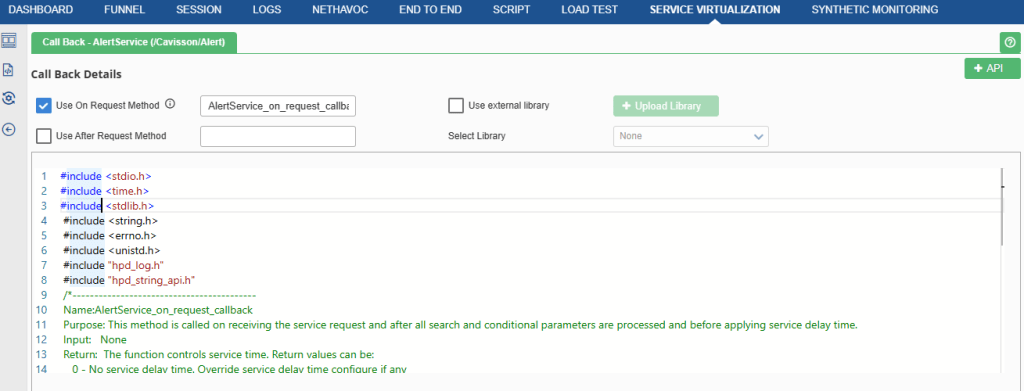Click the help question mark icon
This screenshot has height=391, width=1024.
point(1010,43)
